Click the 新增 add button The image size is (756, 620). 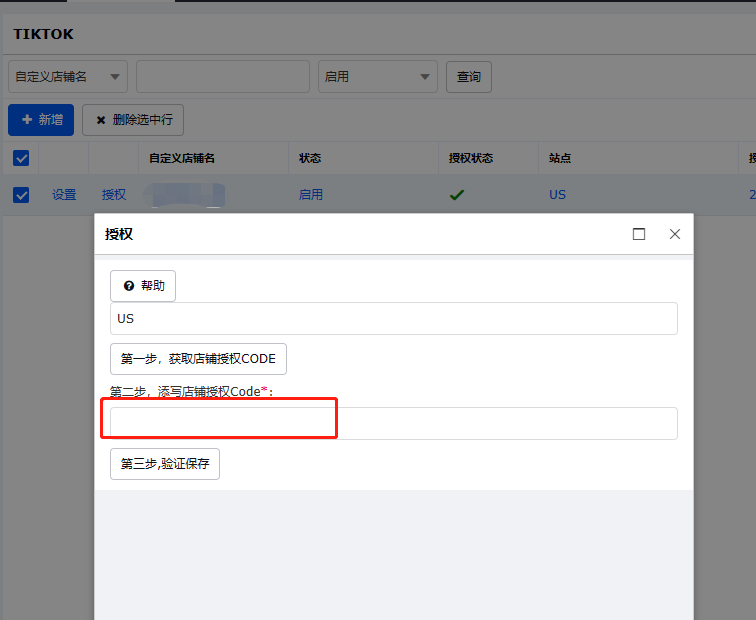[41, 120]
